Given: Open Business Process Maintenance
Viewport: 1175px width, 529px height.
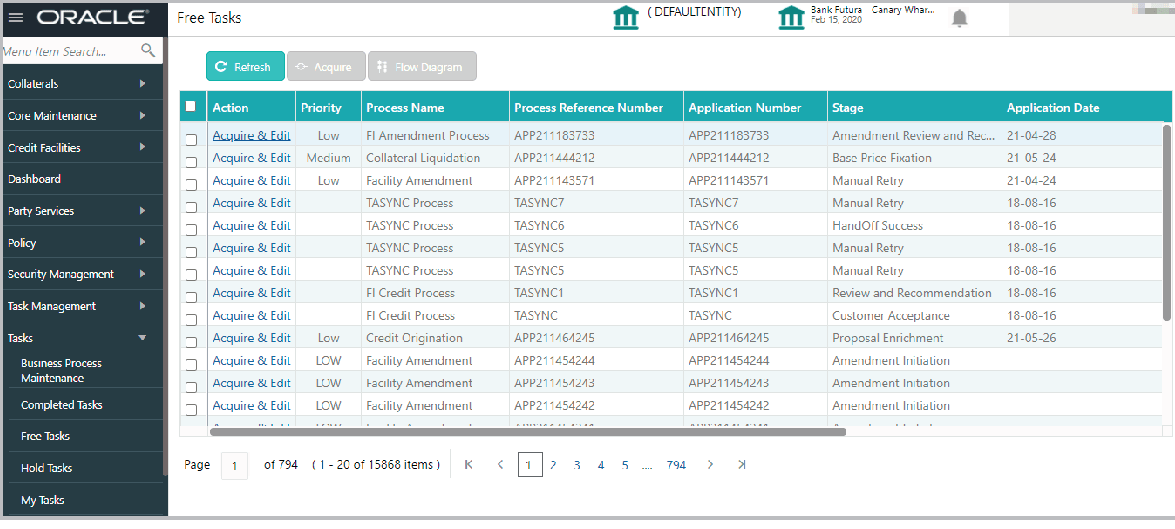Looking at the screenshot, I should [x=61, y=370].
